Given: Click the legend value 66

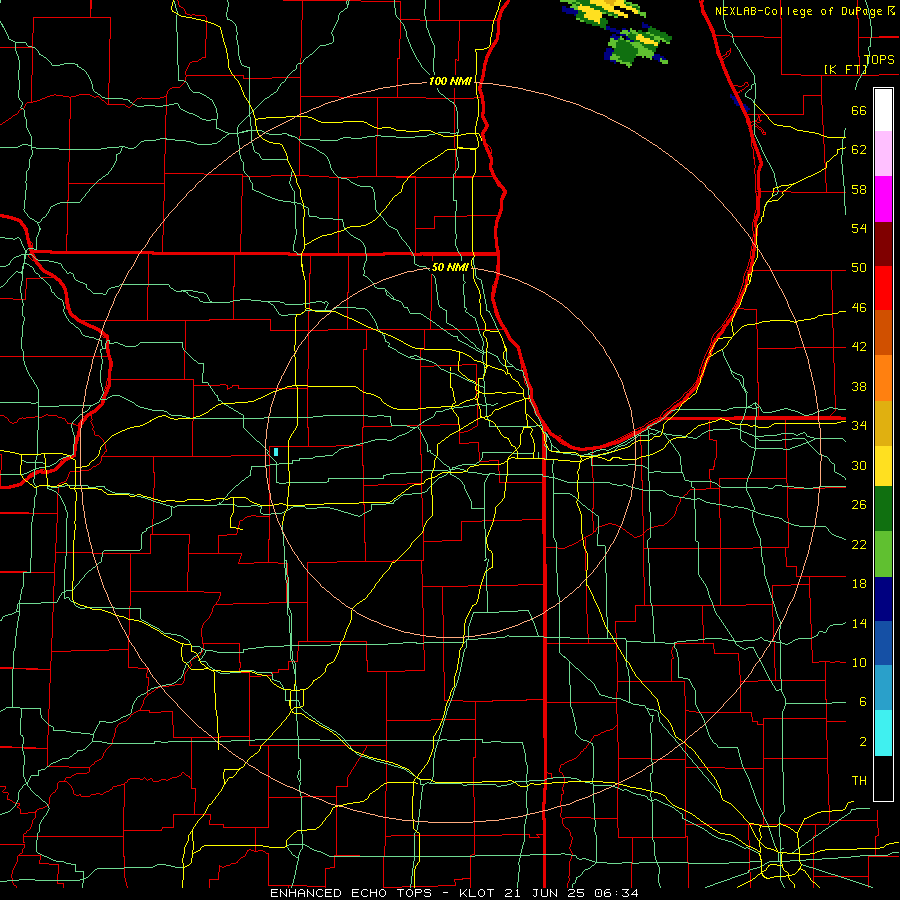Looking at the screenshot, I should 859,110.
